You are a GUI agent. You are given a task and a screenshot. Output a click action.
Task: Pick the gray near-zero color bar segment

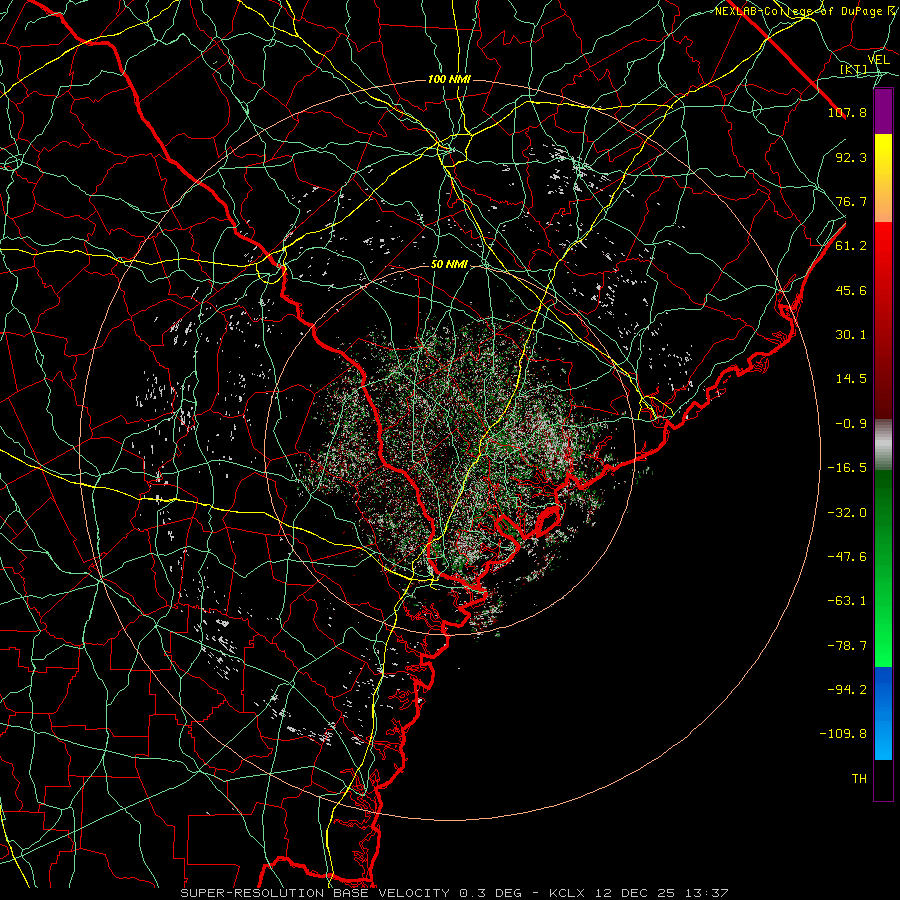pyautogui.click(x=883, y=445)
